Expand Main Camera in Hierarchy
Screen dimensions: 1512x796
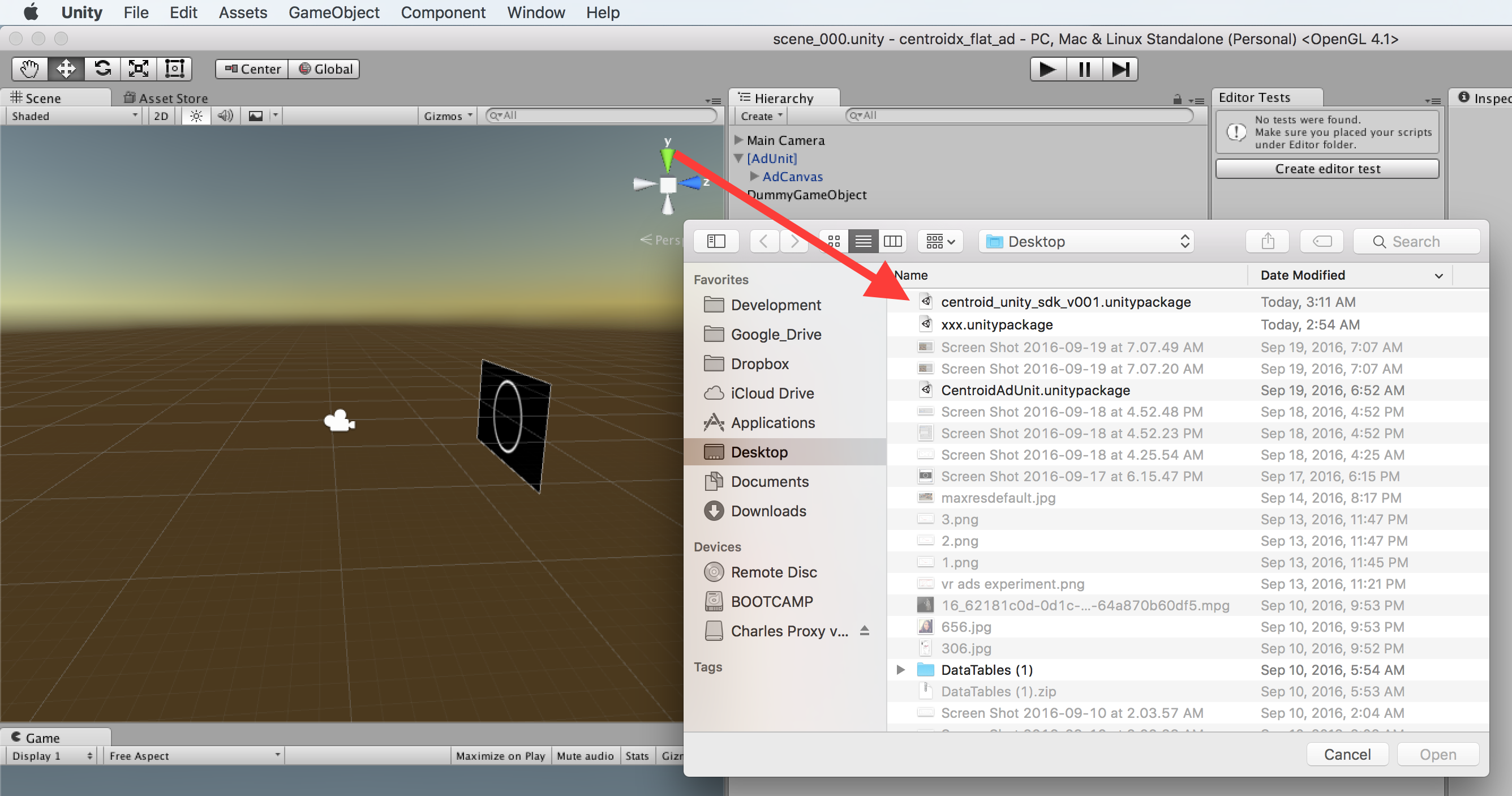[739, 140]
